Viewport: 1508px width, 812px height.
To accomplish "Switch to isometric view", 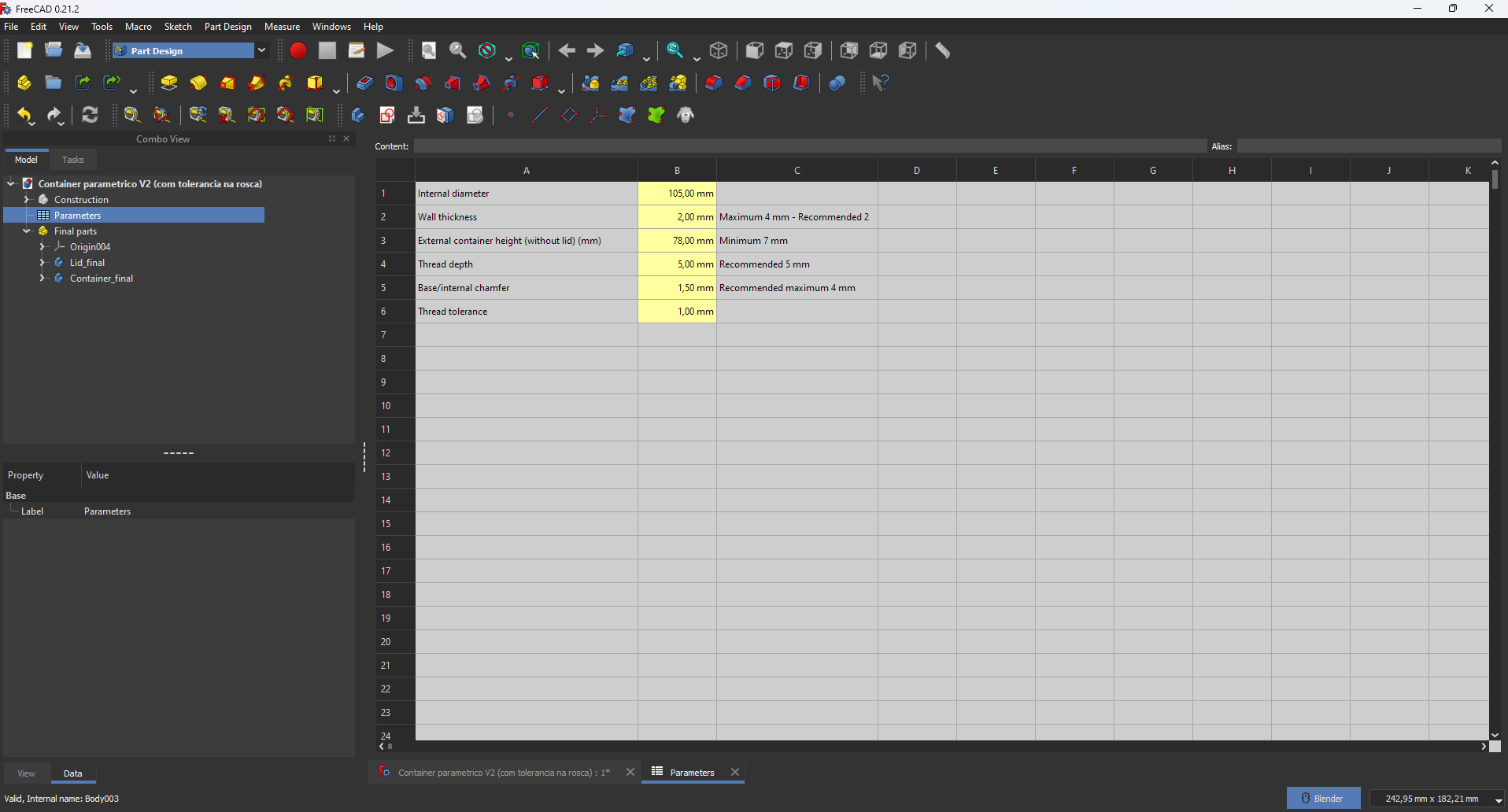I will pos(720,50).
